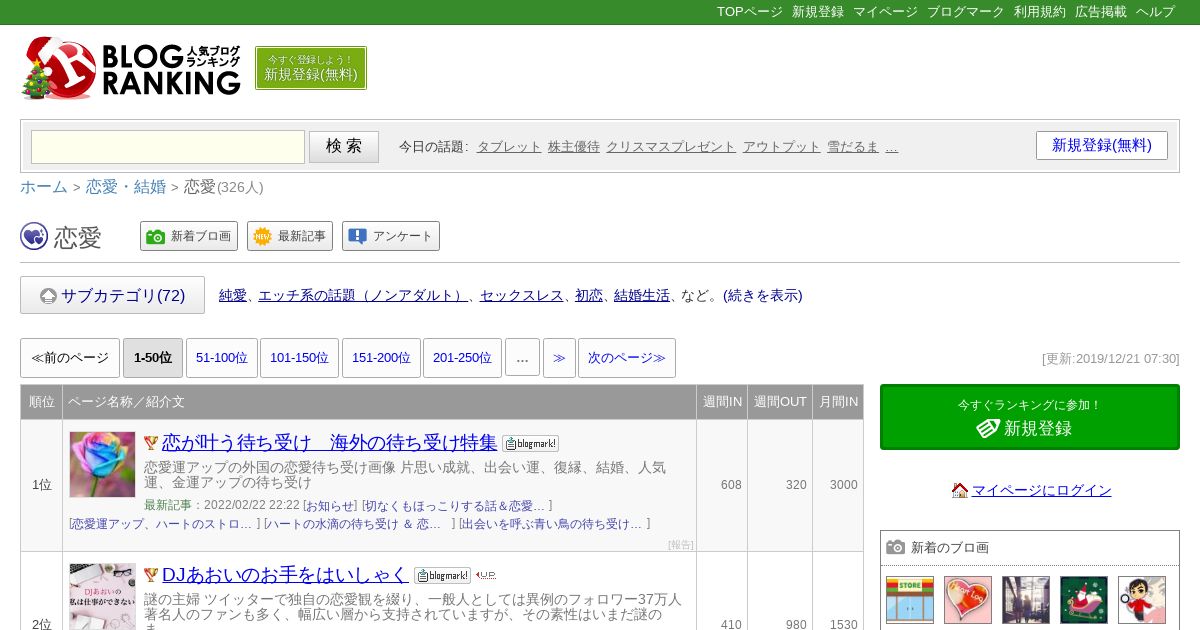Open 広告掲載 in the top bar
This screenshot has width=1200, height=630.
tap(1101, 12)
